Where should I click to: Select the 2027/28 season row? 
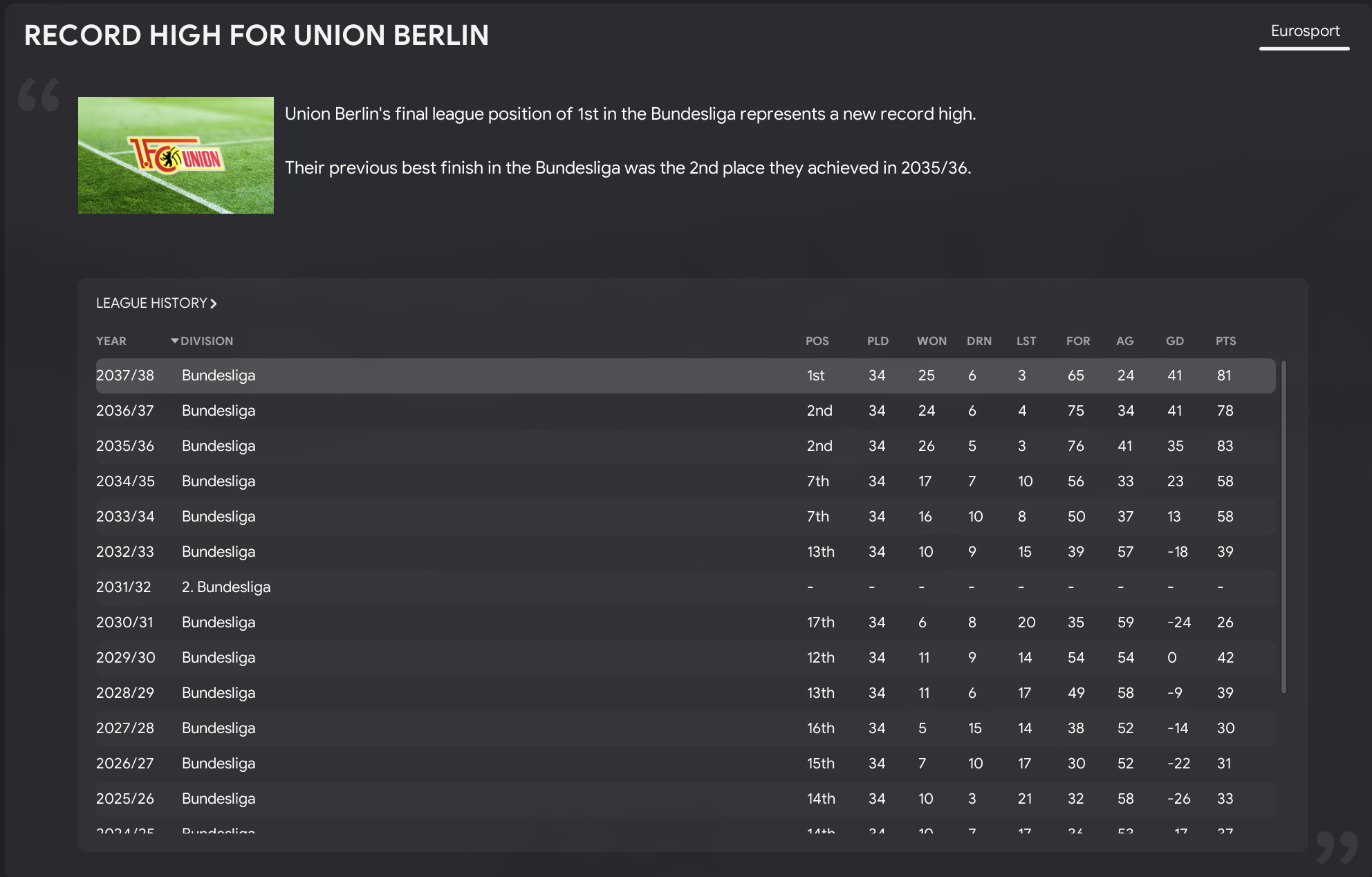(685, 728)
